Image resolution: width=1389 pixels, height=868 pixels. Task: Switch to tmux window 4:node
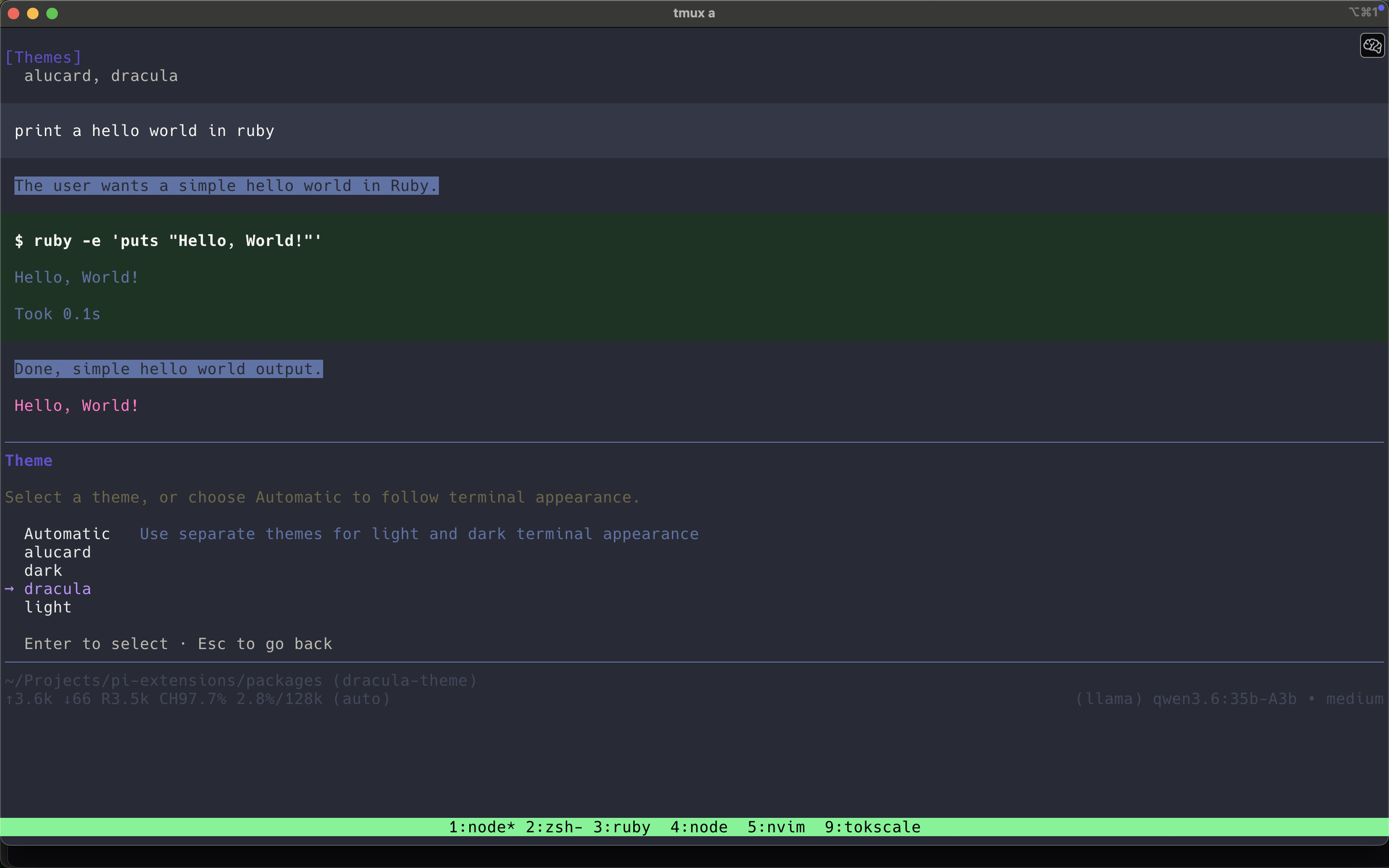coord(699,827)
